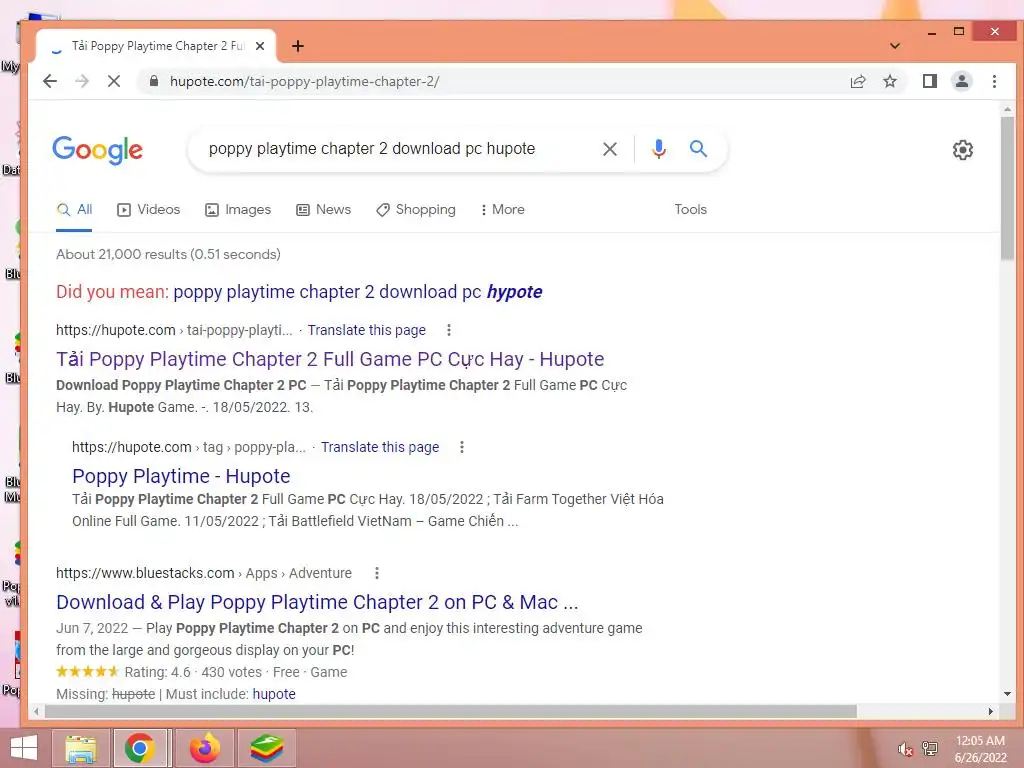Click 'Must include: hupote' link

pyautogui.click(x=274, y=694)
